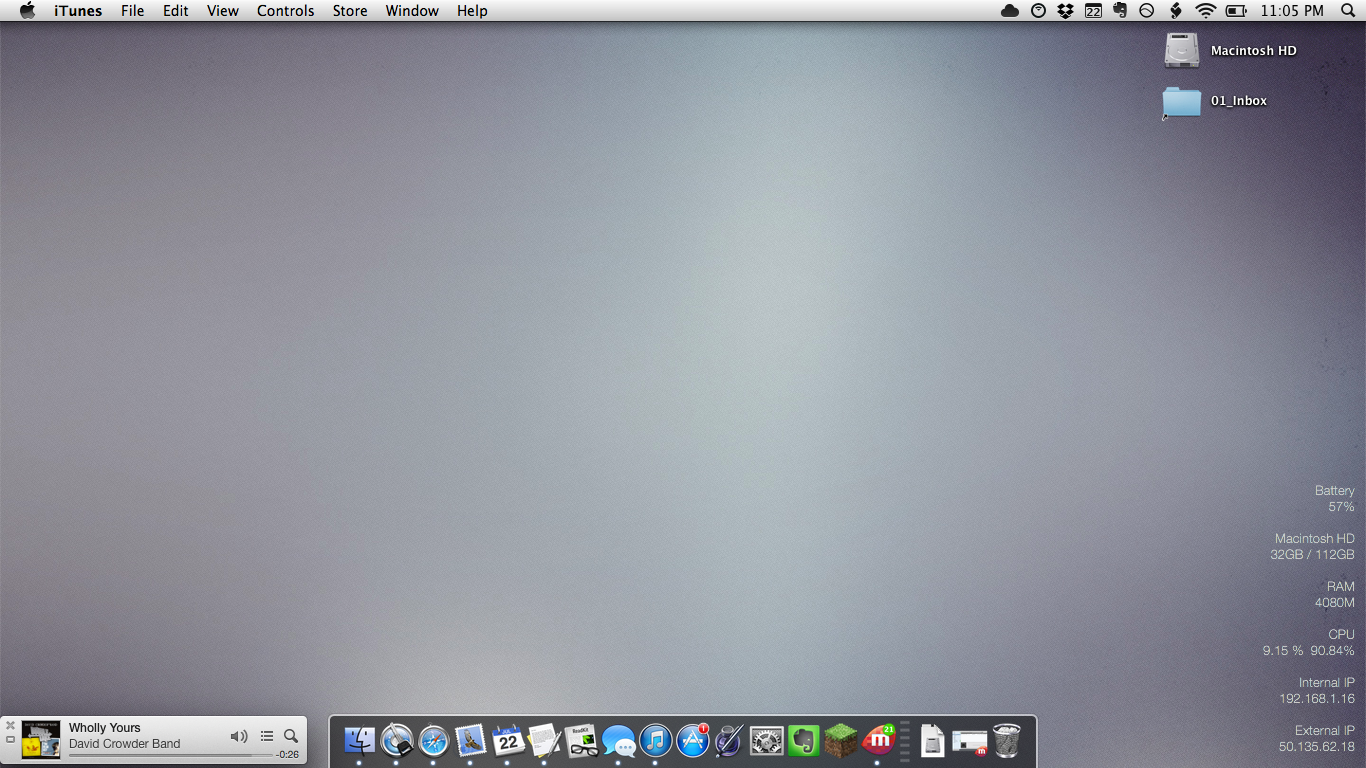Click the Evernote elephant in menu bar
The image size is (1366, 768).
[x=1120, y=11]
